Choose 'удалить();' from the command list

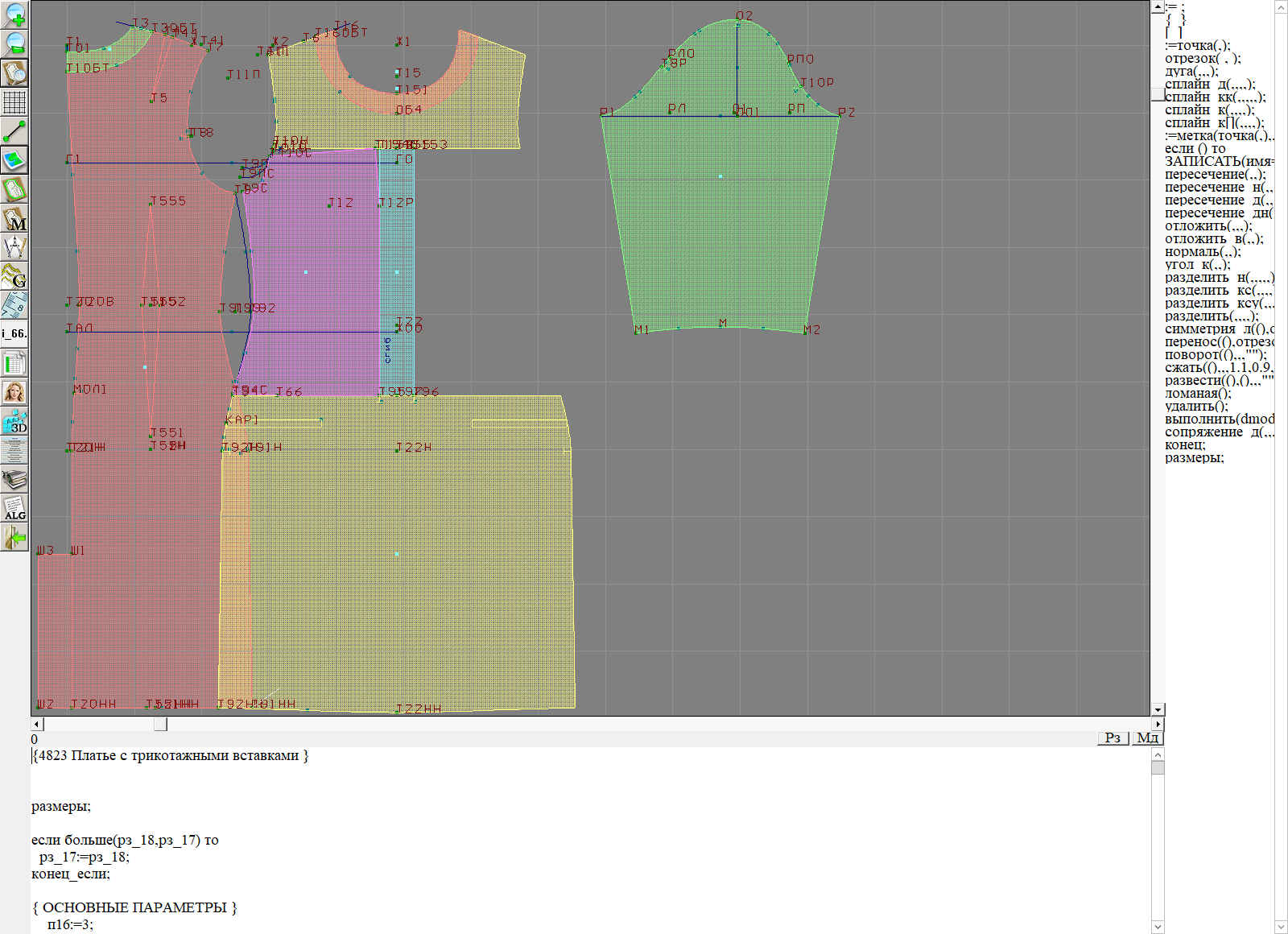[x=1196, y=406]
